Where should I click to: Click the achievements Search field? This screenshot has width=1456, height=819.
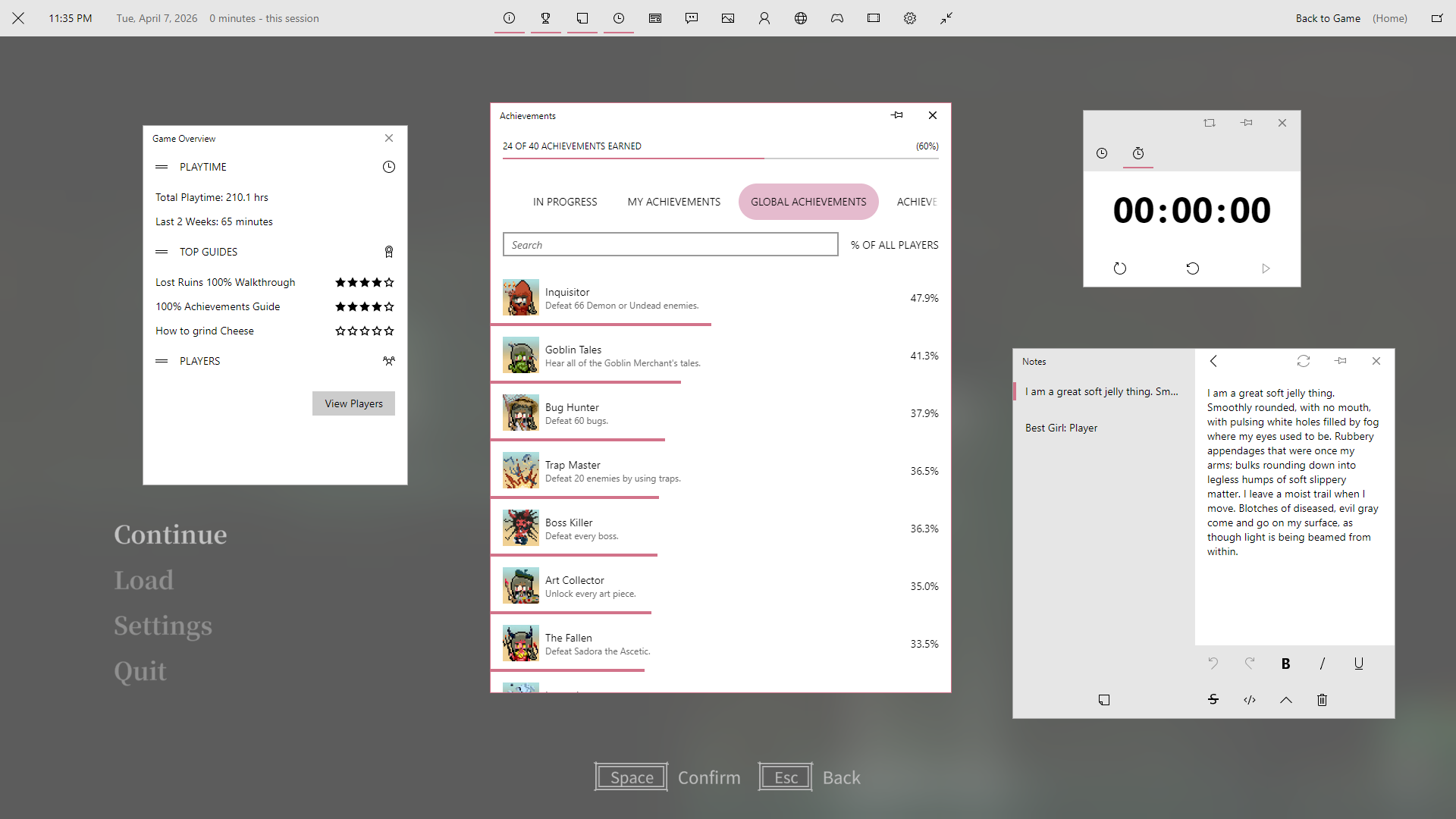(x=670, y=245)
